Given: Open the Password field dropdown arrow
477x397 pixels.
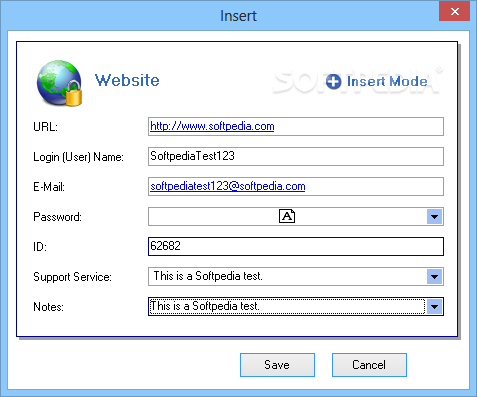Looking at the screenshot, I should (434, 217).
